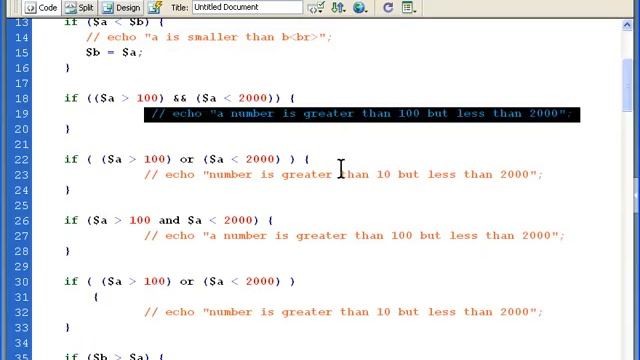The height and width of the screenshot is (360, 640).
Task: Click 'if (($a > 100) && ($a < 2000))' line
Action: [x=180, y=98]
